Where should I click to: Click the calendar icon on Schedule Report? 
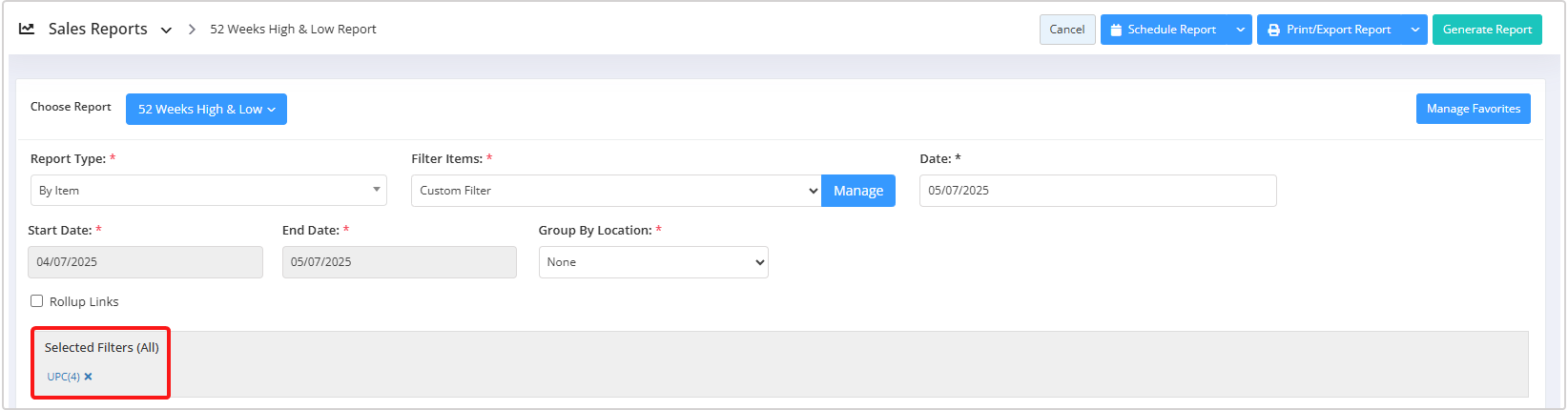[x=1115, y=30]
